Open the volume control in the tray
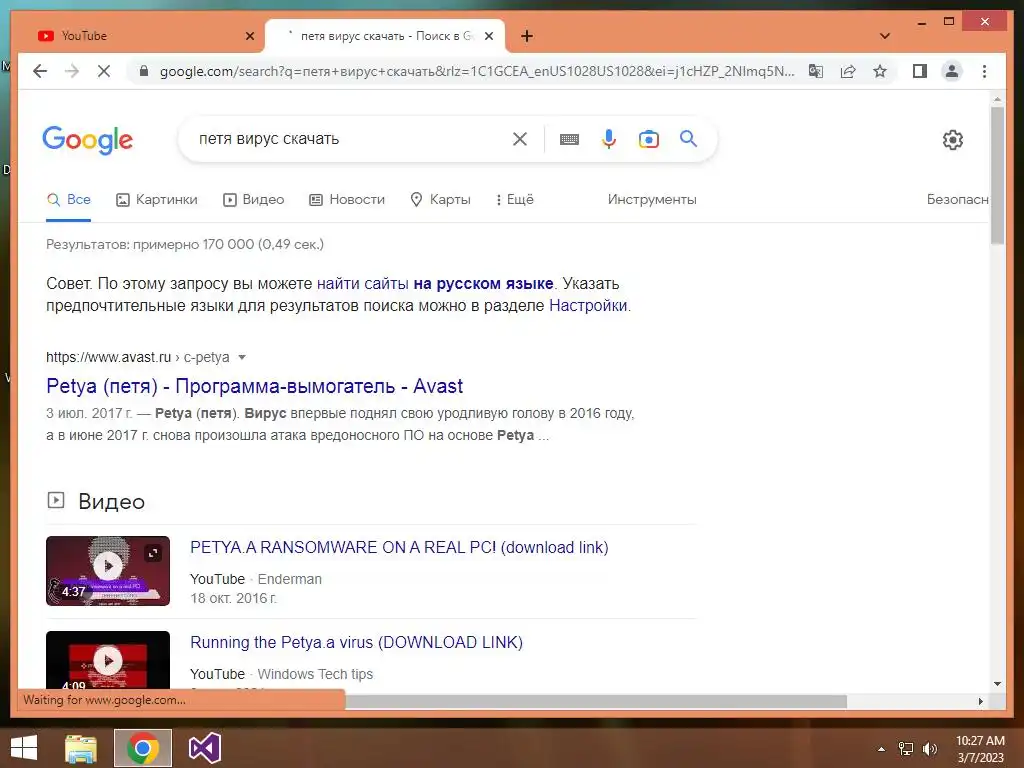 point(930,749)
